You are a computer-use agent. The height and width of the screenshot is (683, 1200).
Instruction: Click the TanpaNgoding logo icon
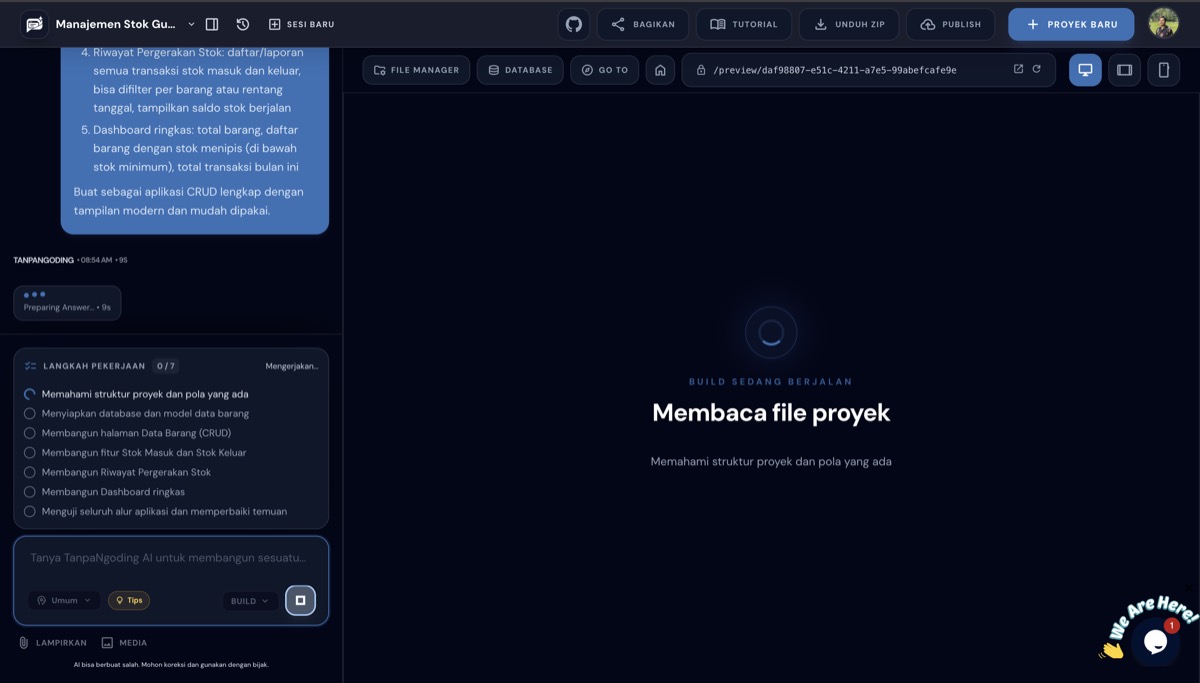[x=34, y=24]
